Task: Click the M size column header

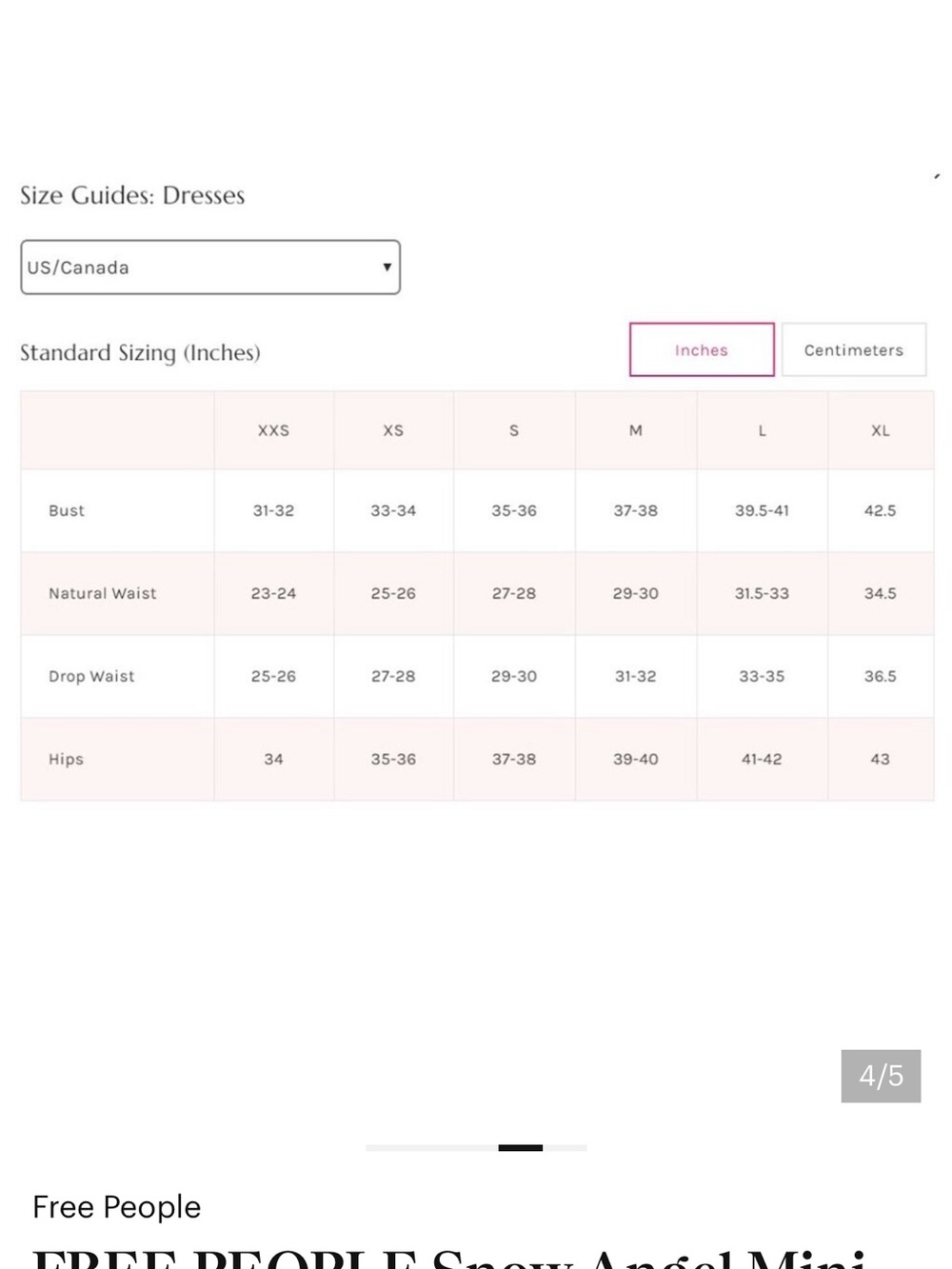Action: click(636, 430)
